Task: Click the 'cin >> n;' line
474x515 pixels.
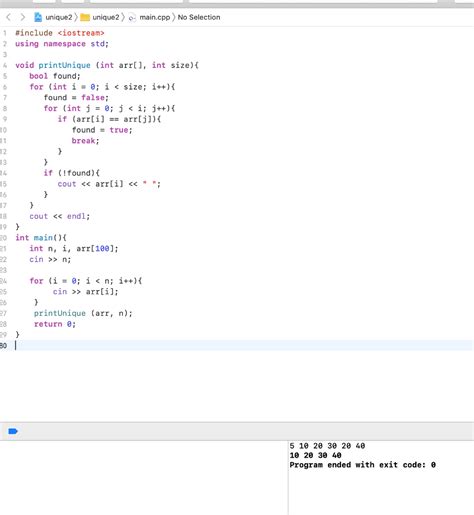Action: coord(50,259)
